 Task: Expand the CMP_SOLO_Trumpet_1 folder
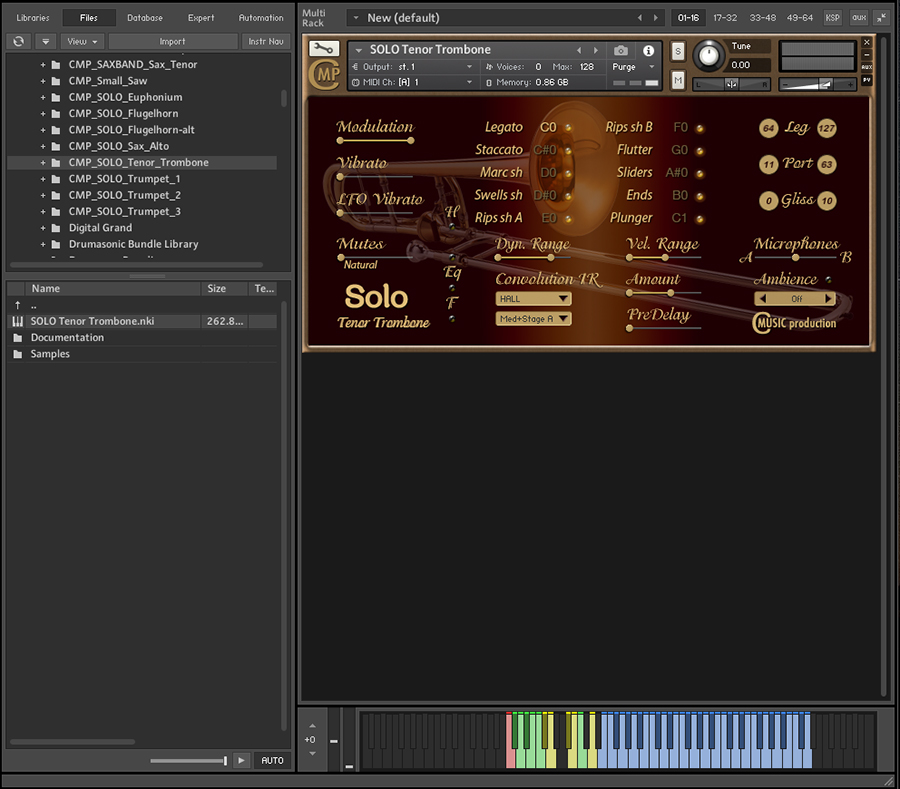(x=43, y=179)
